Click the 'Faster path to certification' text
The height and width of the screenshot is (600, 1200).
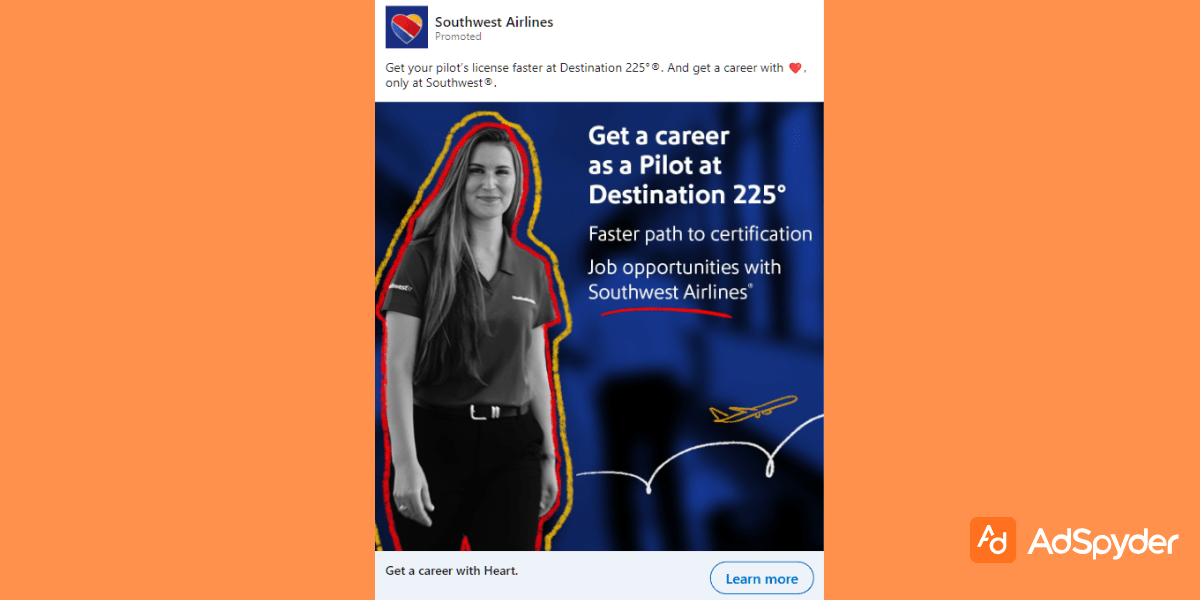click(700, 235)
